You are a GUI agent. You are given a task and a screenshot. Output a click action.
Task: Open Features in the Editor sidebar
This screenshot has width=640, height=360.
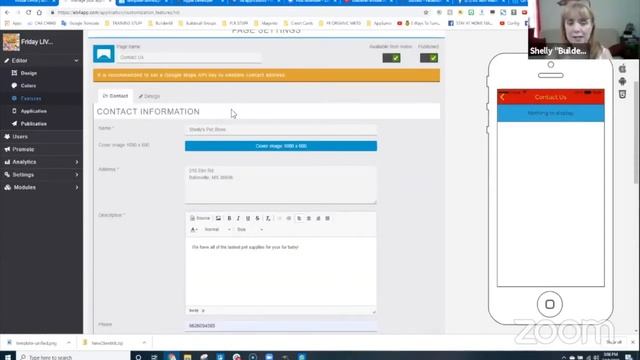point(31,98)
